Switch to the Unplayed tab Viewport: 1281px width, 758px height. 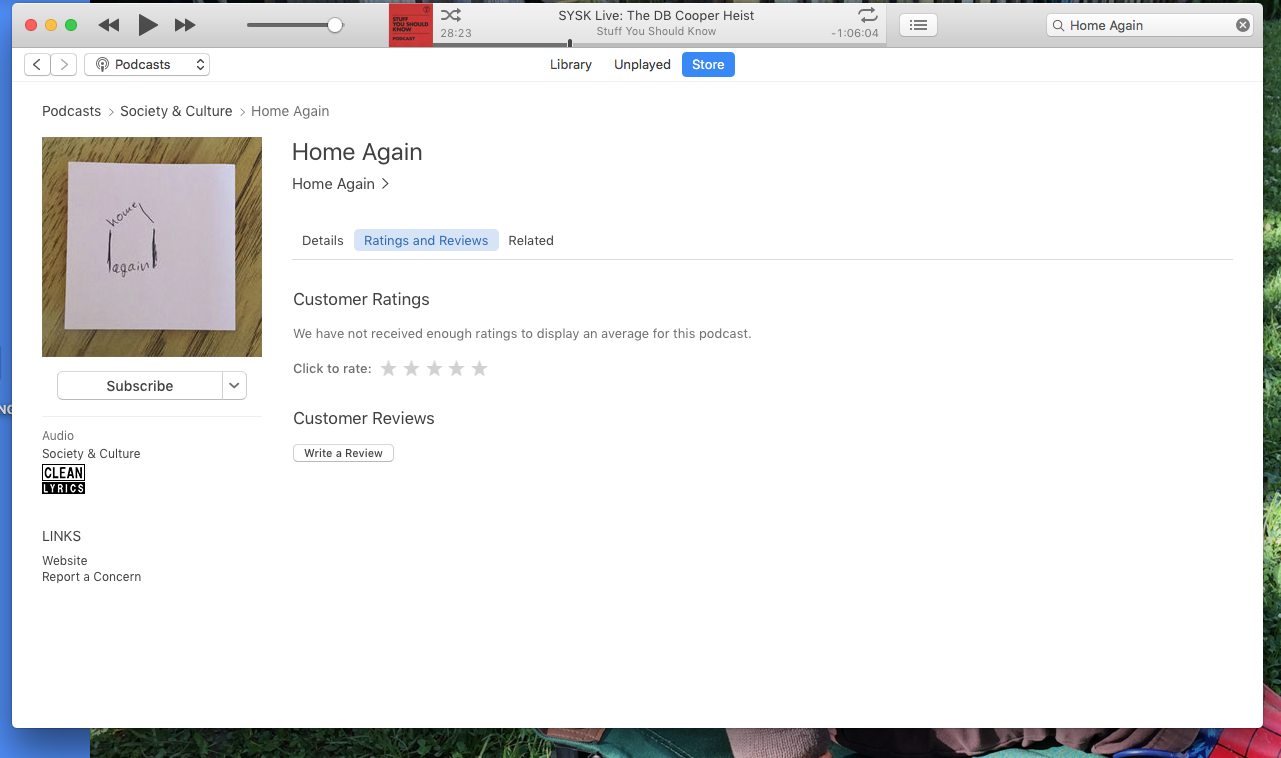coord(642,65)
